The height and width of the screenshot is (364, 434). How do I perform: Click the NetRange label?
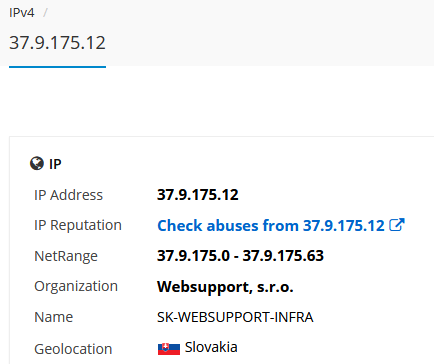[66, 256]
